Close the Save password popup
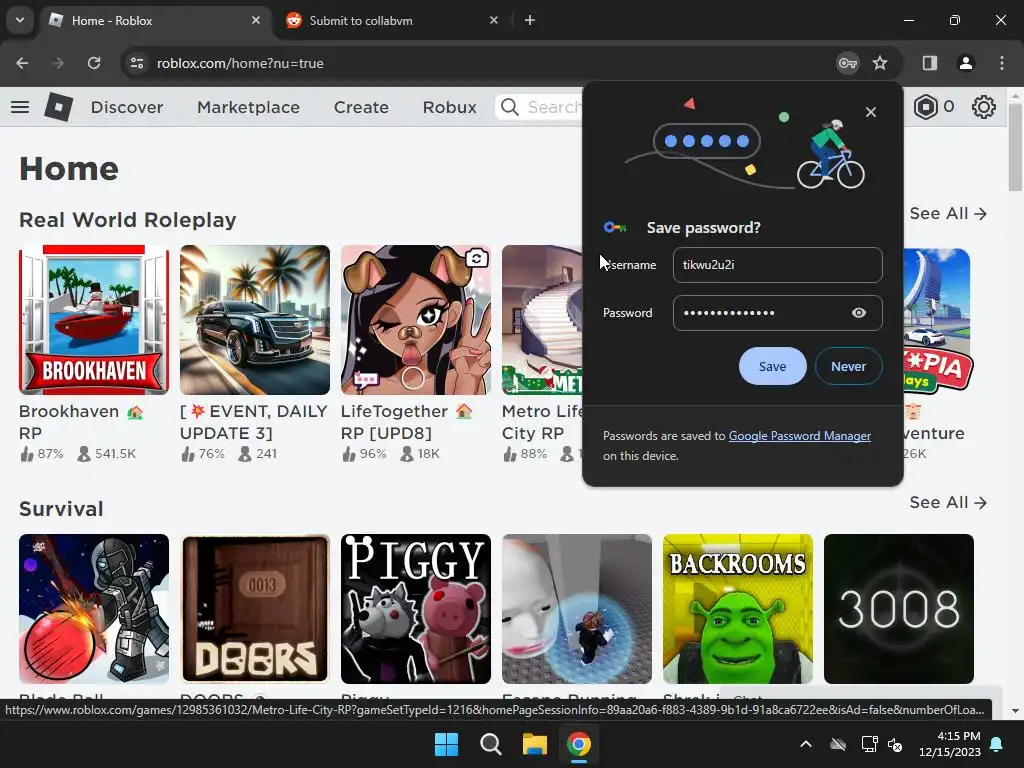Image resolution: width=1024 pixels, height=768 pixels. (871, 112)
